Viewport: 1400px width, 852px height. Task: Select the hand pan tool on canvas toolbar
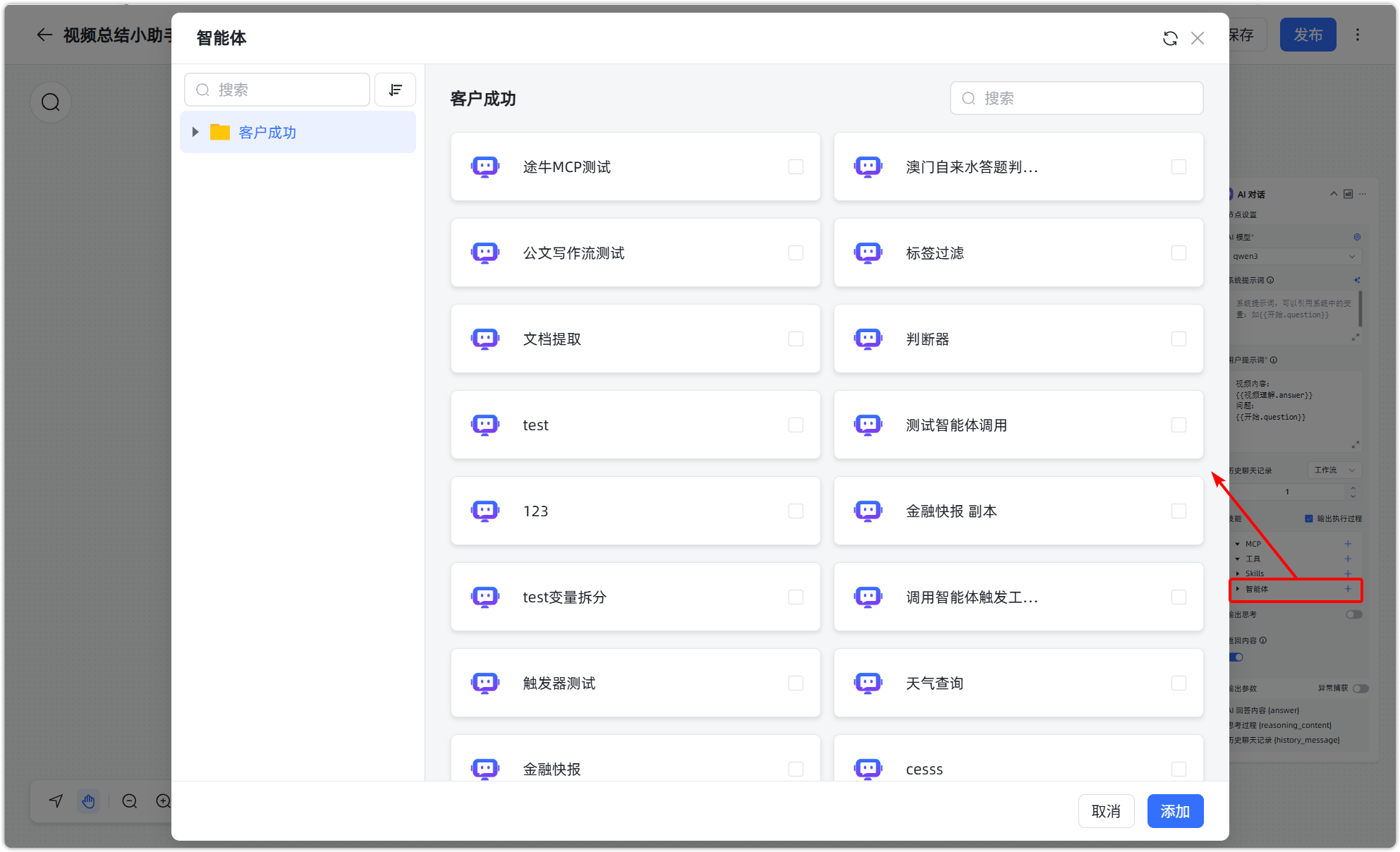click(88, 801)
